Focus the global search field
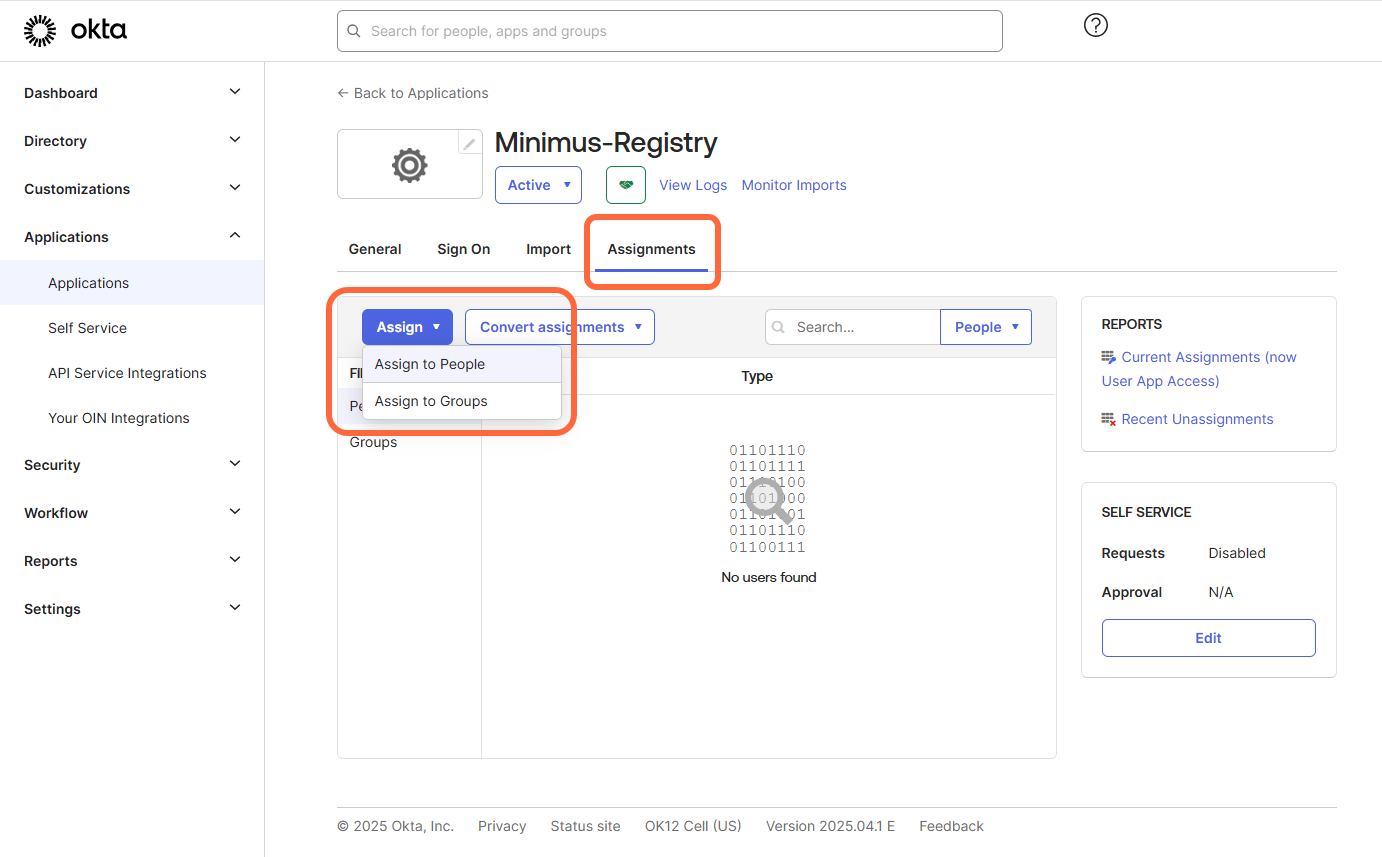 pyautogui.click(x=670, y=31)
